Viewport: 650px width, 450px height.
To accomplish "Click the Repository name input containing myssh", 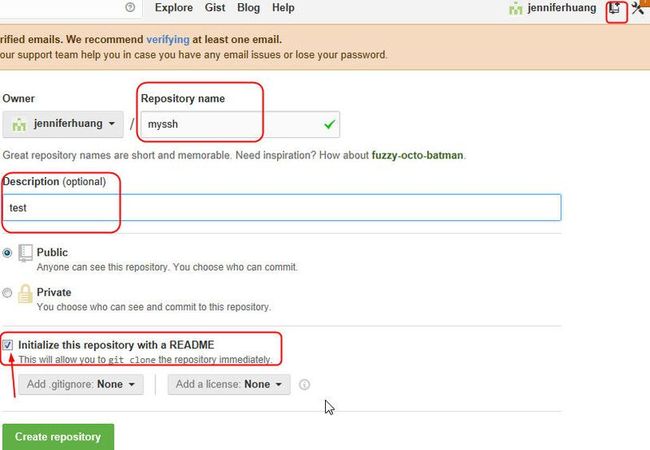I will point(240,124).
